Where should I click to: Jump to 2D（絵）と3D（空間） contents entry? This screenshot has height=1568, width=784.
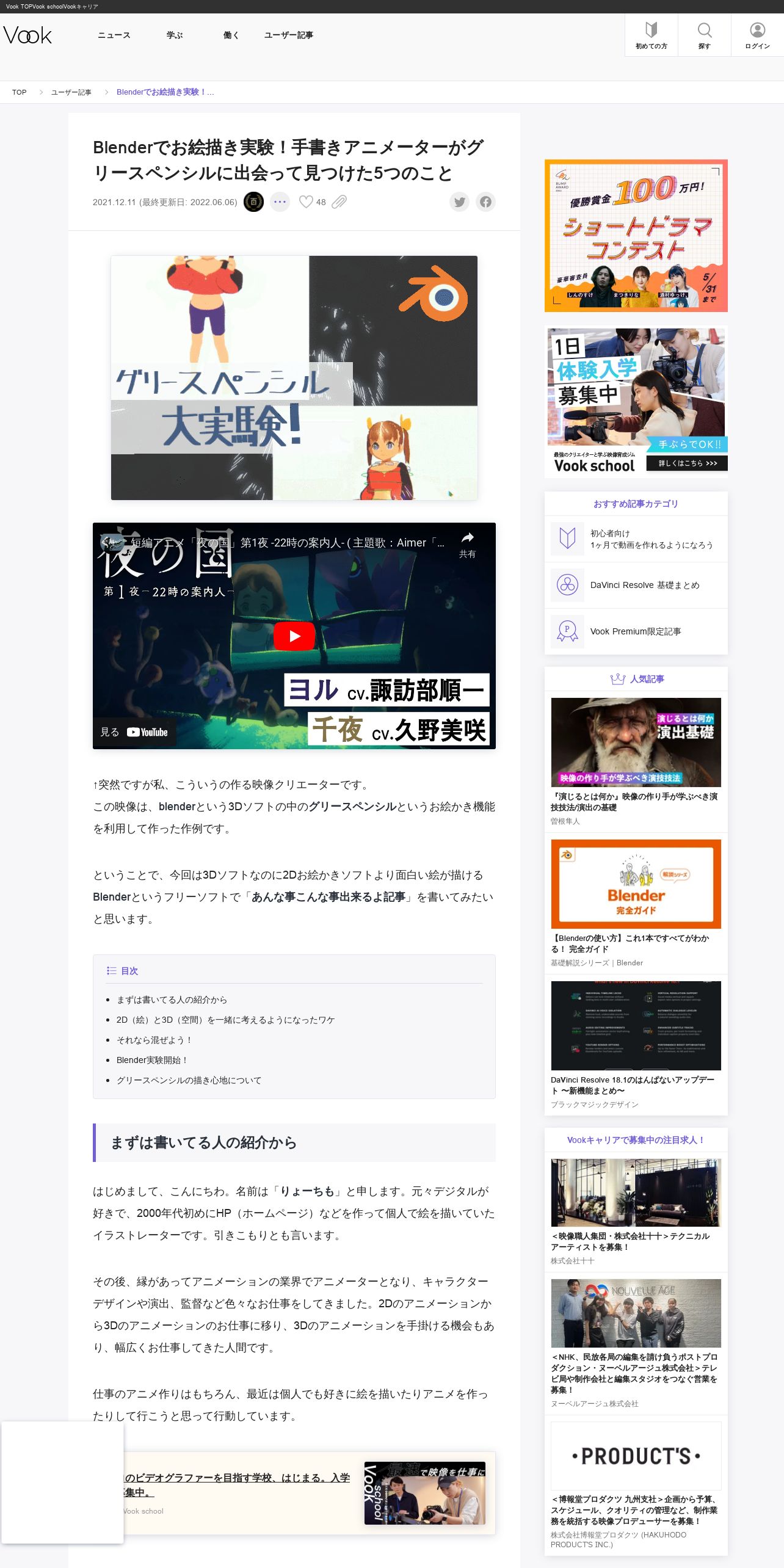(x=225, y=1020)
